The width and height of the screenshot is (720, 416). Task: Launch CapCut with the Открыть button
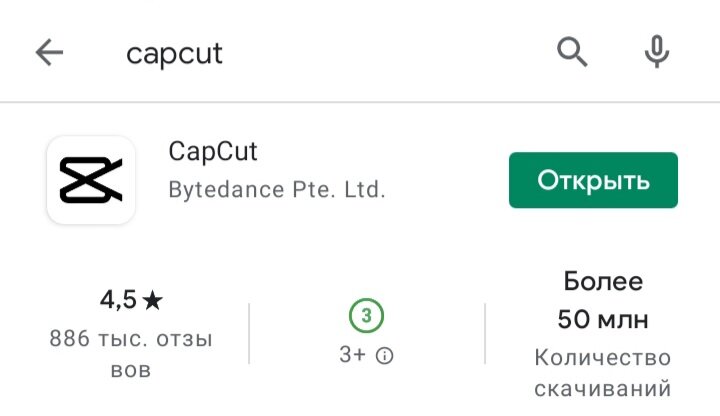(x=593, y=180)
